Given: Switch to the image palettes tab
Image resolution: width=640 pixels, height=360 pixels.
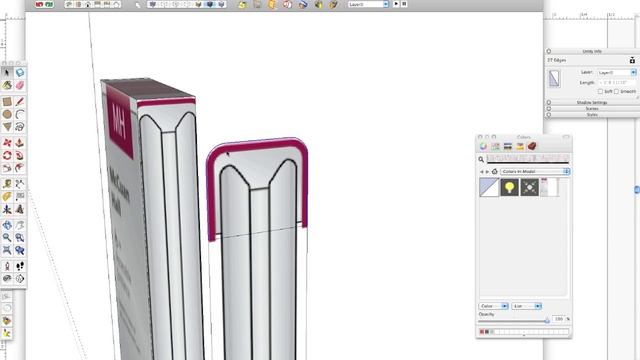Looking at the screenshot, I should [x=520, y=147].
